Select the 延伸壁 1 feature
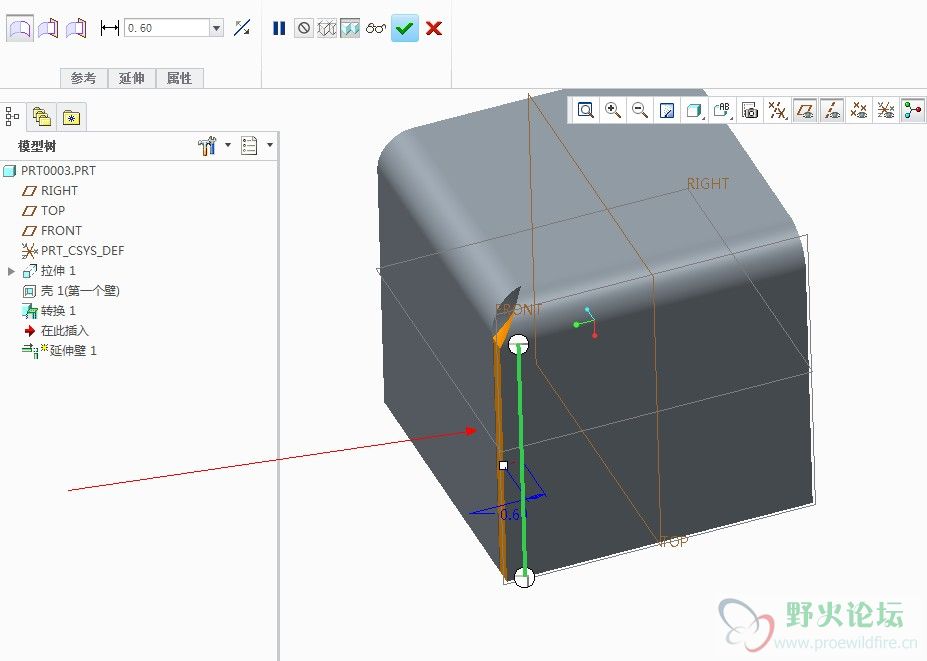927x661 pixels. click(59, 351)
